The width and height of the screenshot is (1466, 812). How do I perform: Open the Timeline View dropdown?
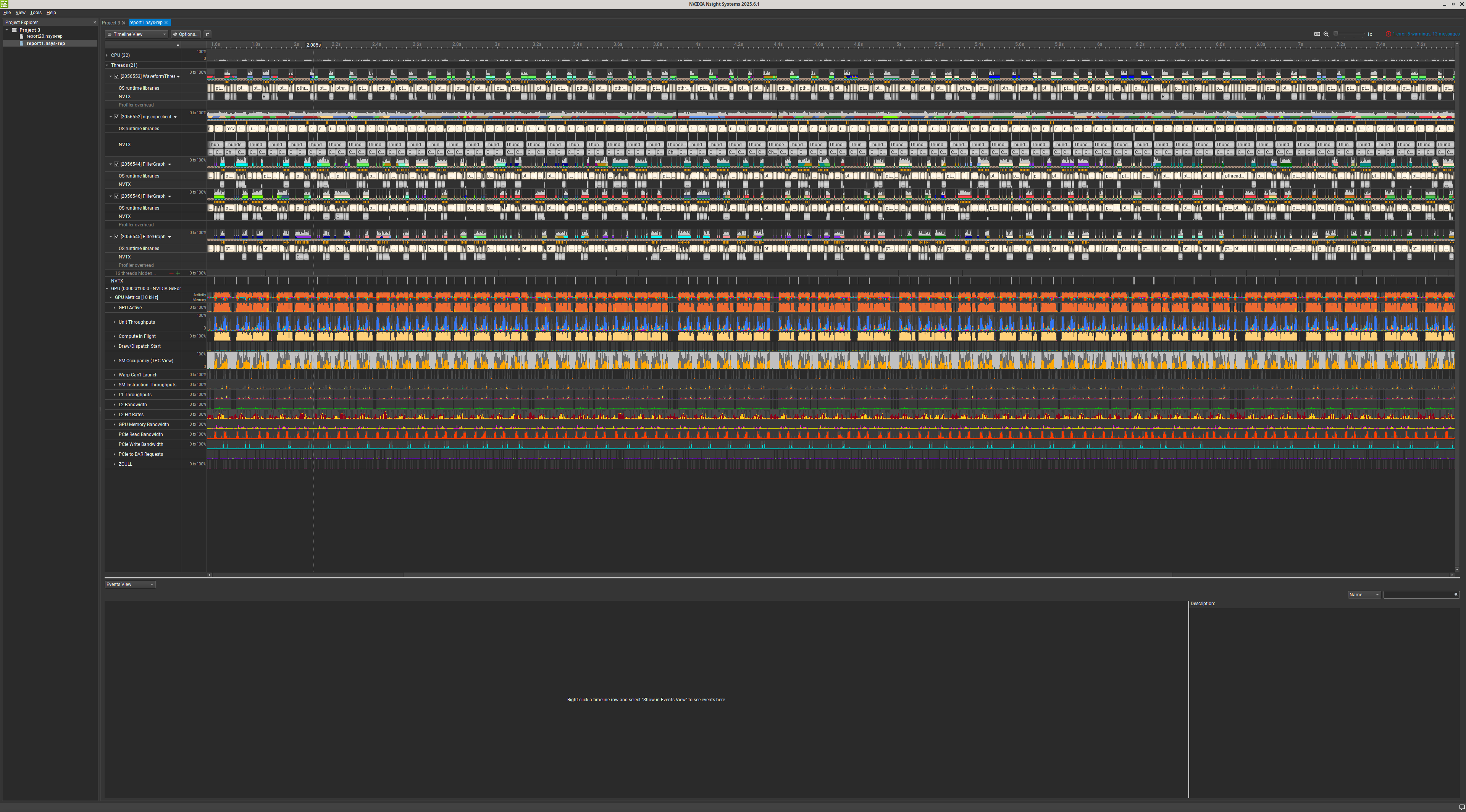(x=137, y=34)
